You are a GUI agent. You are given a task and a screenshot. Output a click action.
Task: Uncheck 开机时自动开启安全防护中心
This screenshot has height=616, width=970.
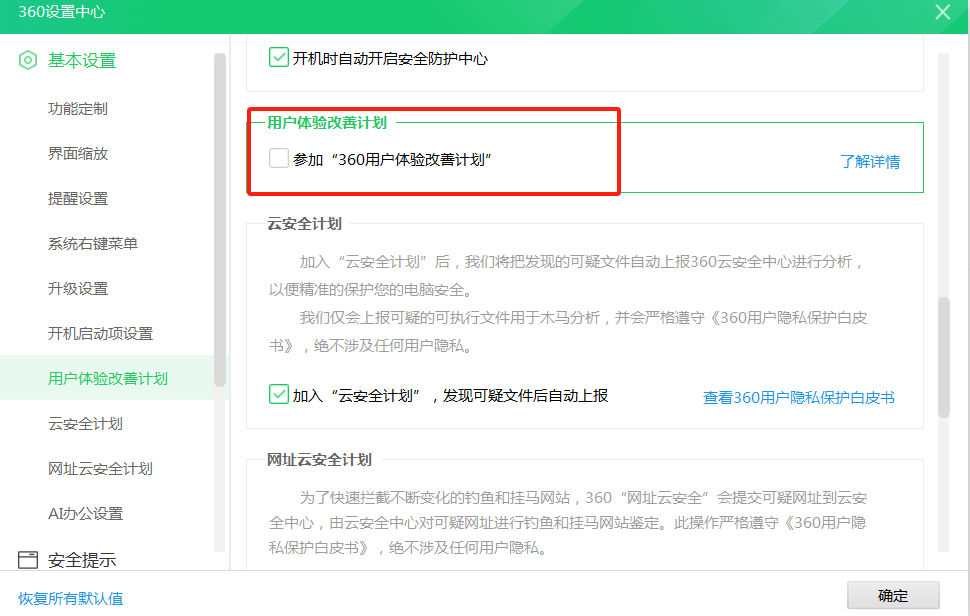278,58
